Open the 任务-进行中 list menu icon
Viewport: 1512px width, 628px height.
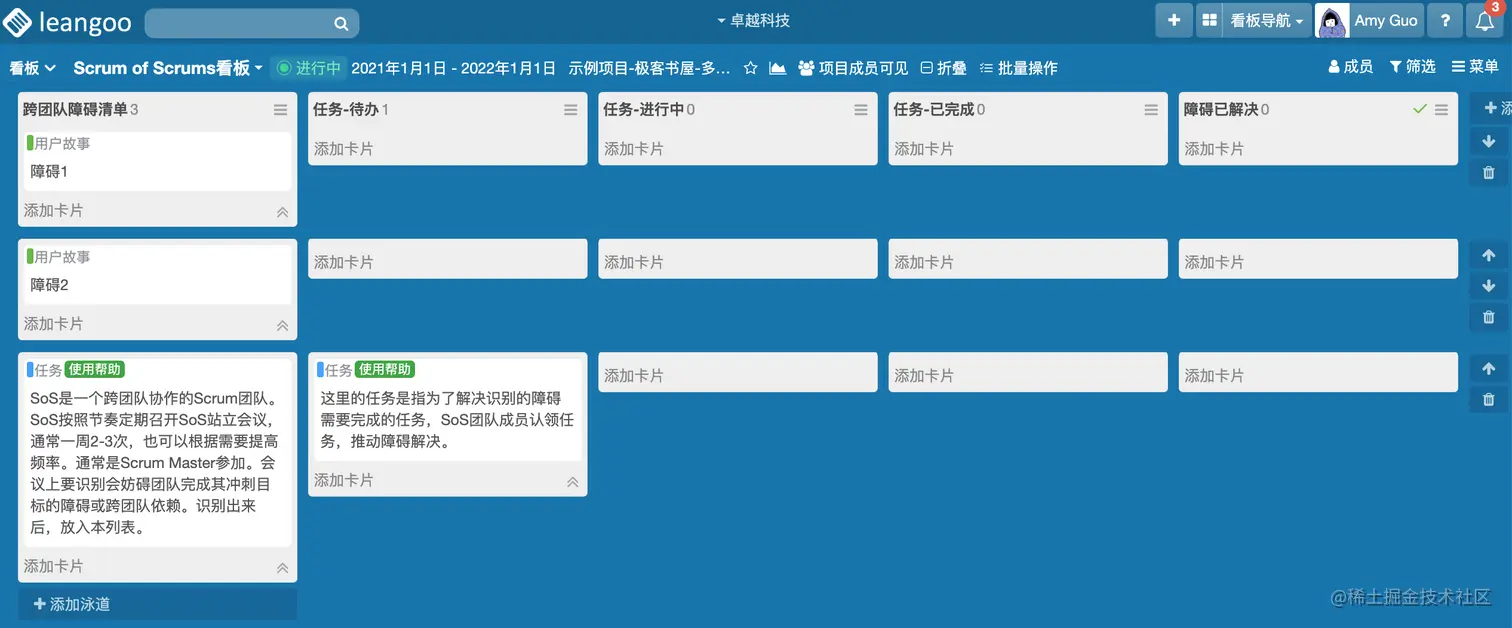point(861,110)
